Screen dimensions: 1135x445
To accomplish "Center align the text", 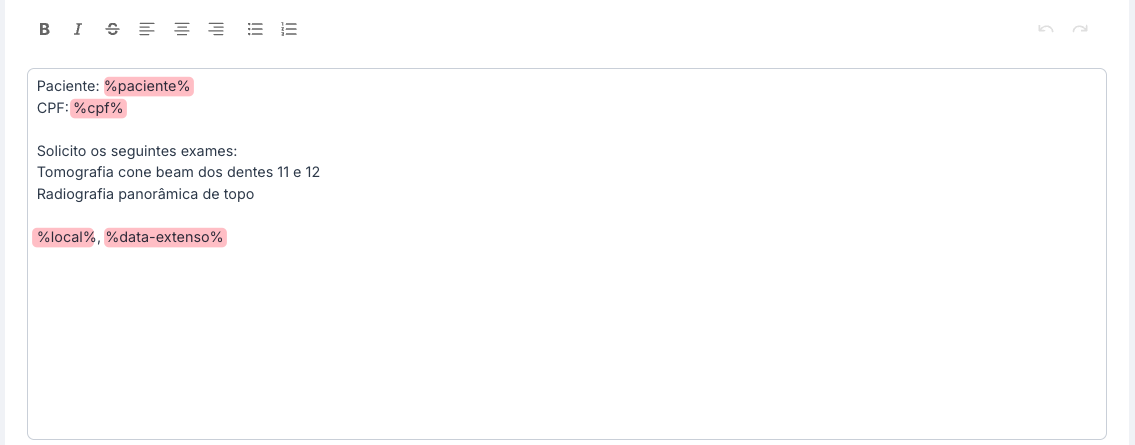I will [182, 29].
